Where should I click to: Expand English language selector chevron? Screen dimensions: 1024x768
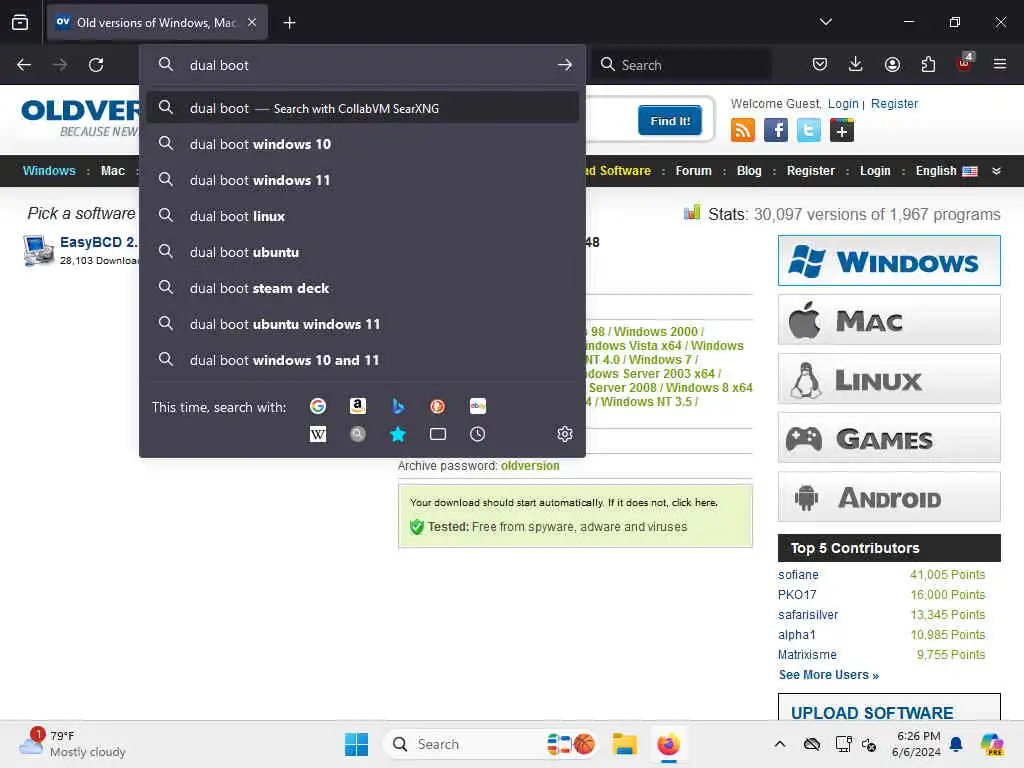click(996, 171)
